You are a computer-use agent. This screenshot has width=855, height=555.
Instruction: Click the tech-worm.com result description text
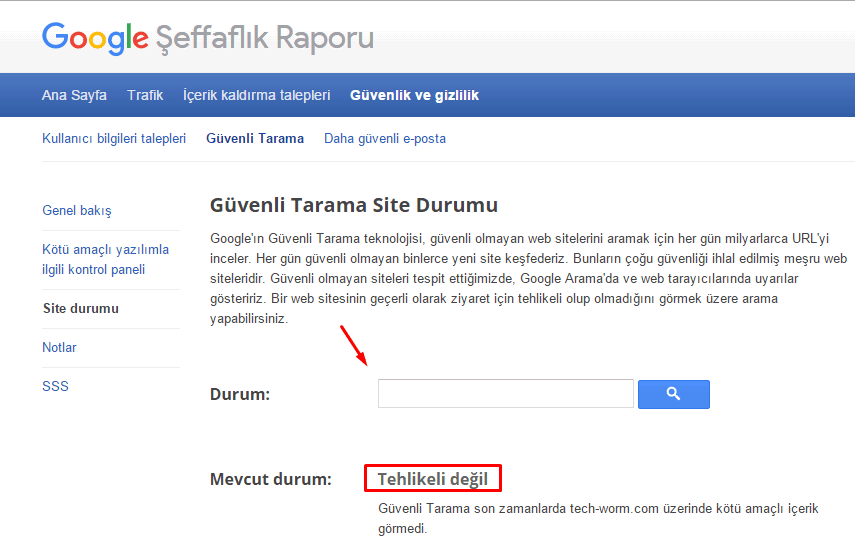(x=598, y=518)
